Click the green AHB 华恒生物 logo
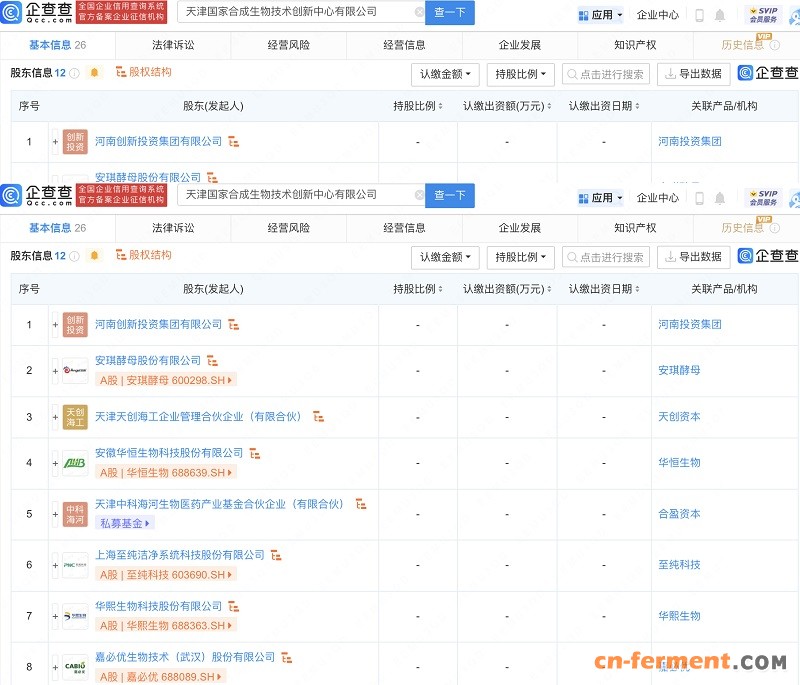 coord(75,463)
